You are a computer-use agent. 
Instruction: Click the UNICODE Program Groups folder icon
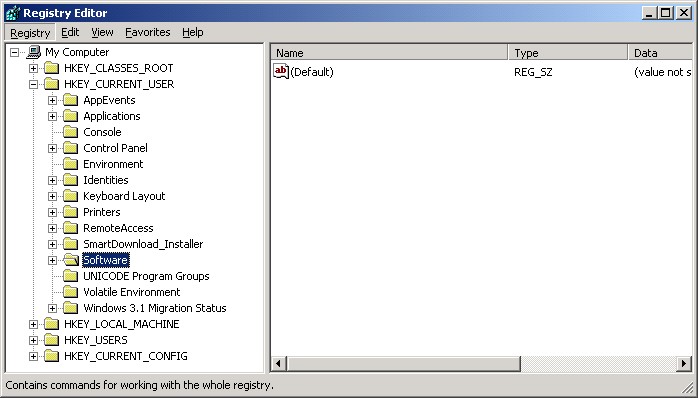point(71,276)
